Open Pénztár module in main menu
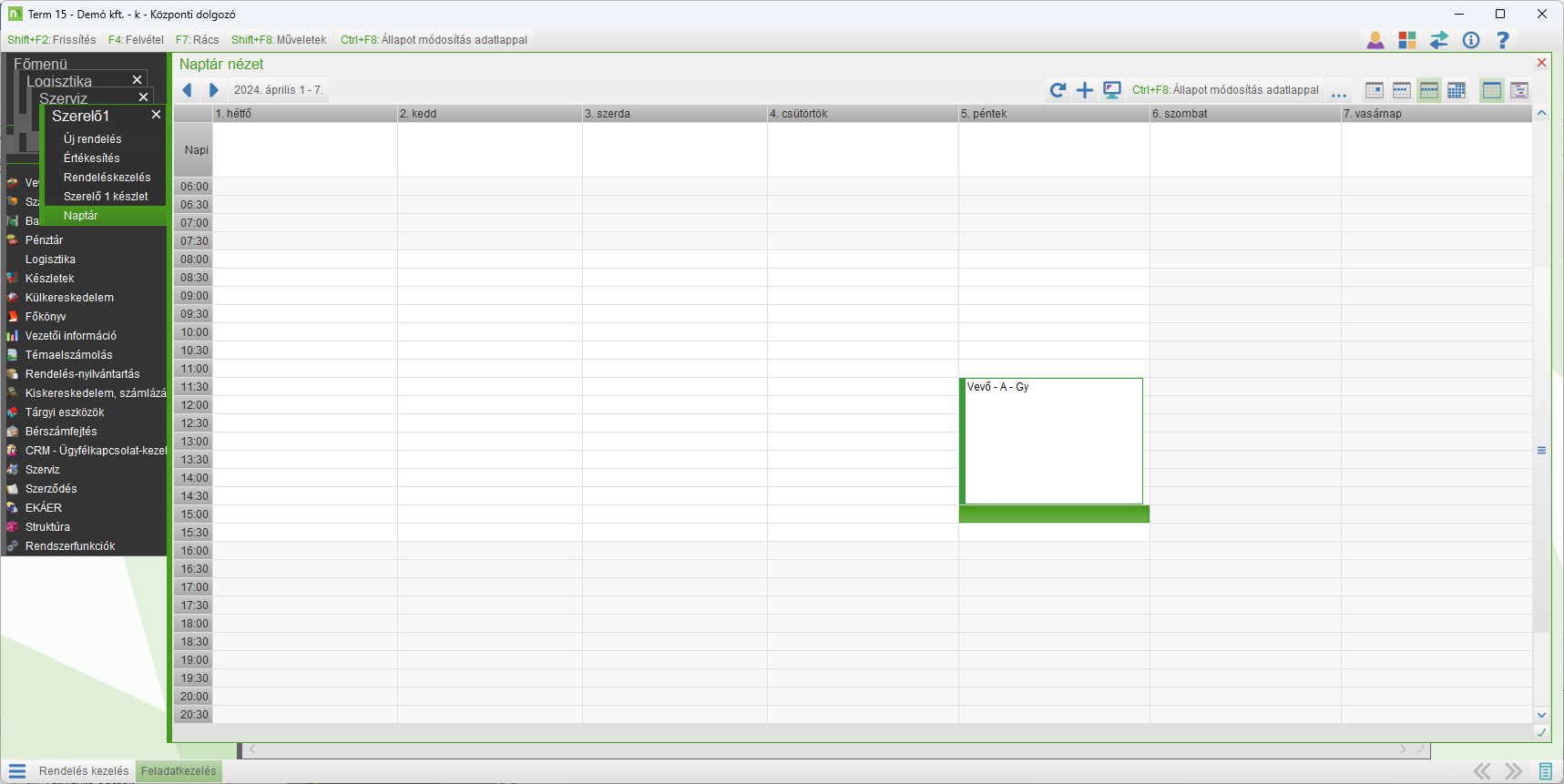The image size is (1564, 784). click(45, 240)
